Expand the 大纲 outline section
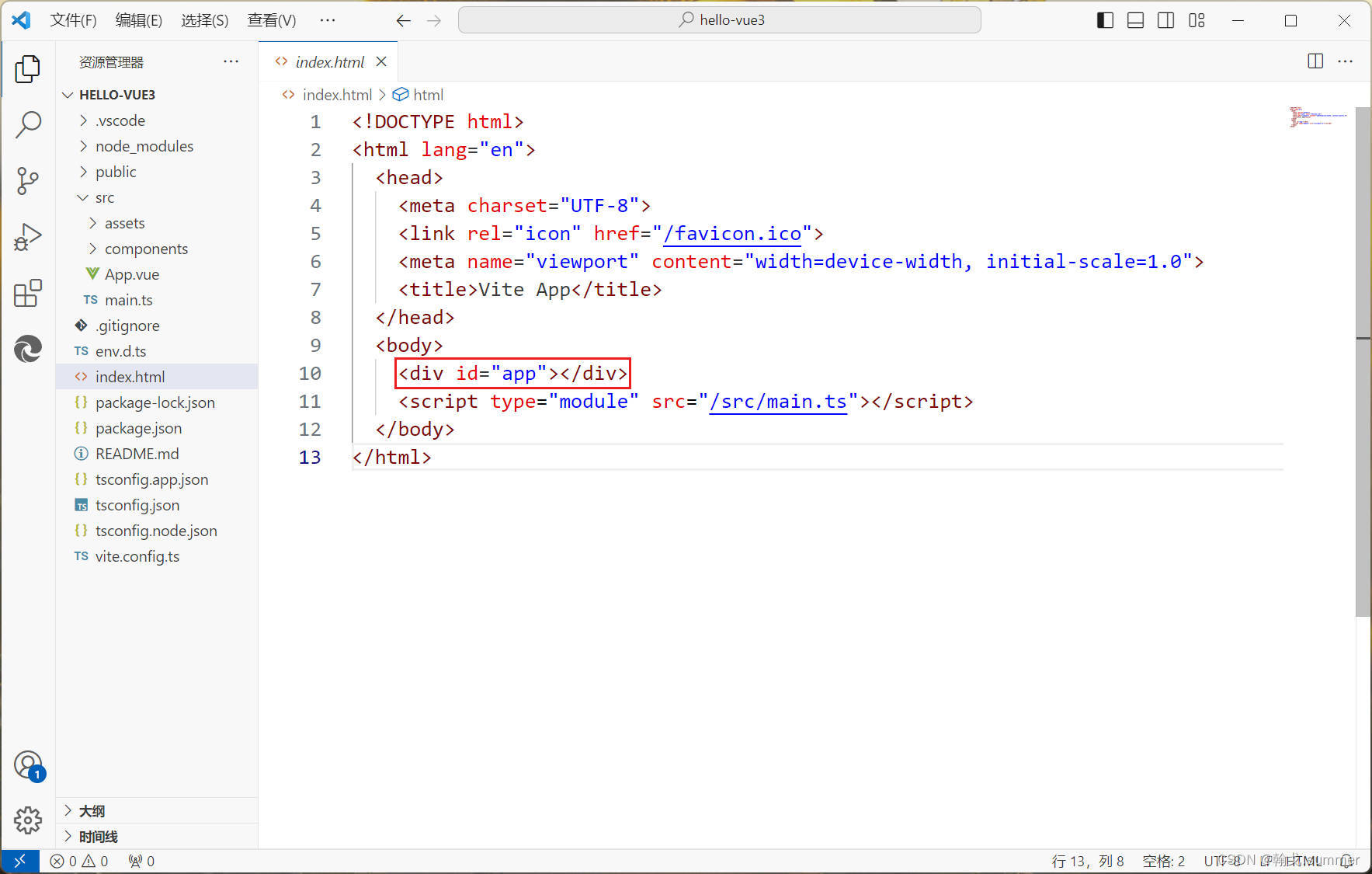The height and width of the screenshot is (874, 1372). (92, 811)
